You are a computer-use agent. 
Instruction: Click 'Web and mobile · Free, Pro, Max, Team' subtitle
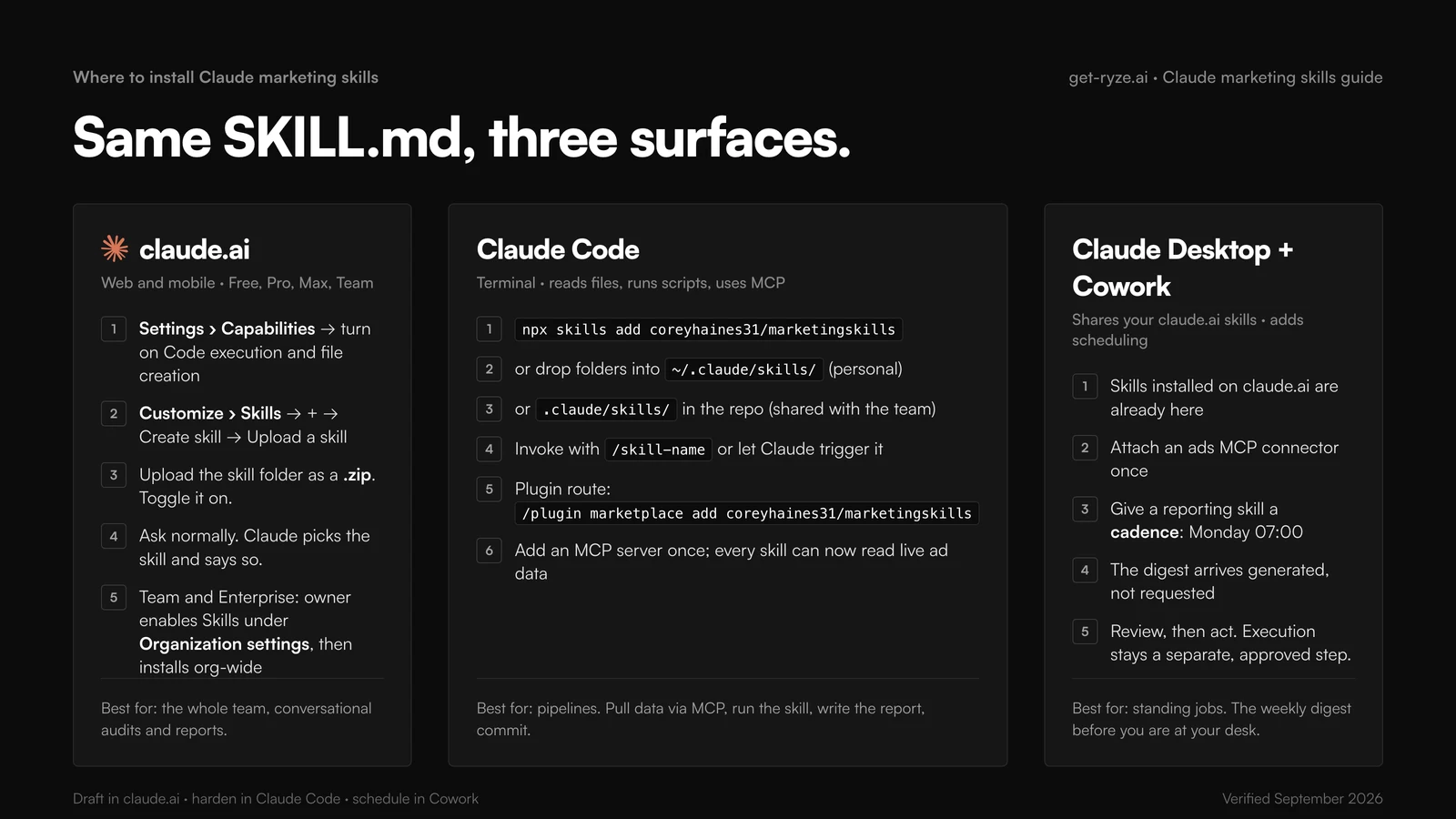coord(238,283)
